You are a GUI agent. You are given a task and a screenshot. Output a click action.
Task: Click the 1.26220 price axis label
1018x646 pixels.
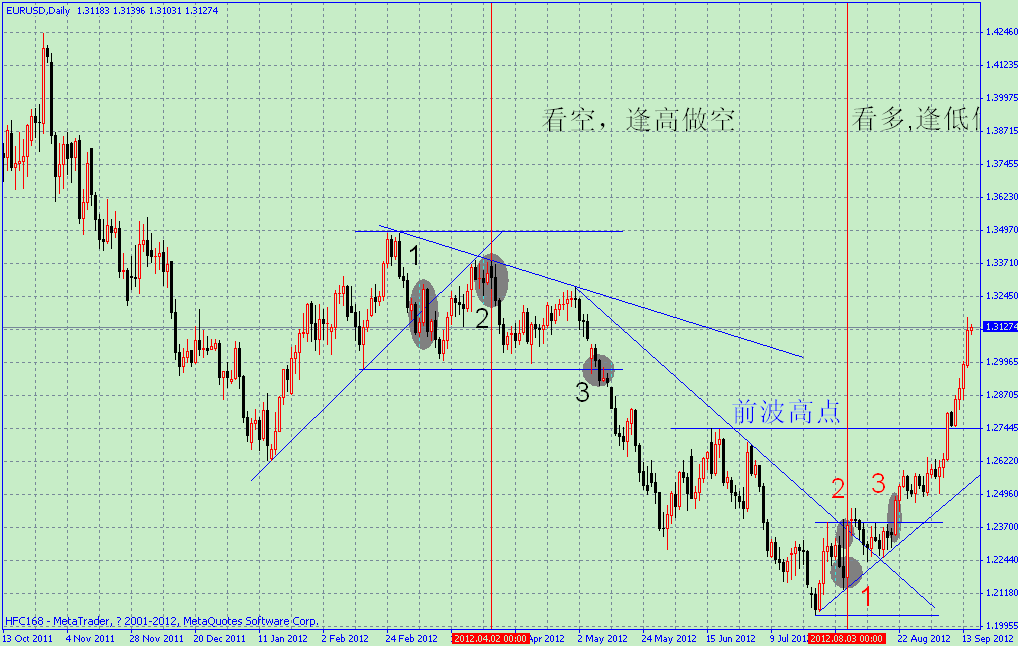click(x=1001, y=460)
